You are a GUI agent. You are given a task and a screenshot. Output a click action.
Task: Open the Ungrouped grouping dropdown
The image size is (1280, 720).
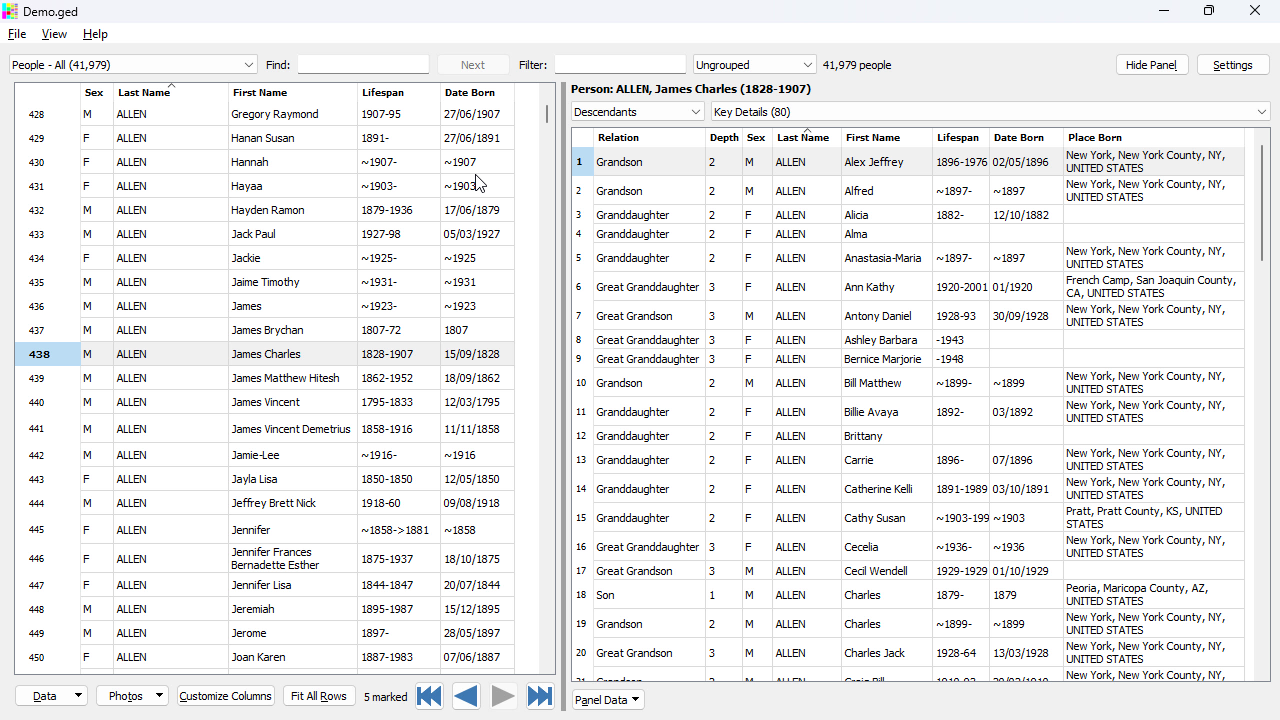pos(755,65)
